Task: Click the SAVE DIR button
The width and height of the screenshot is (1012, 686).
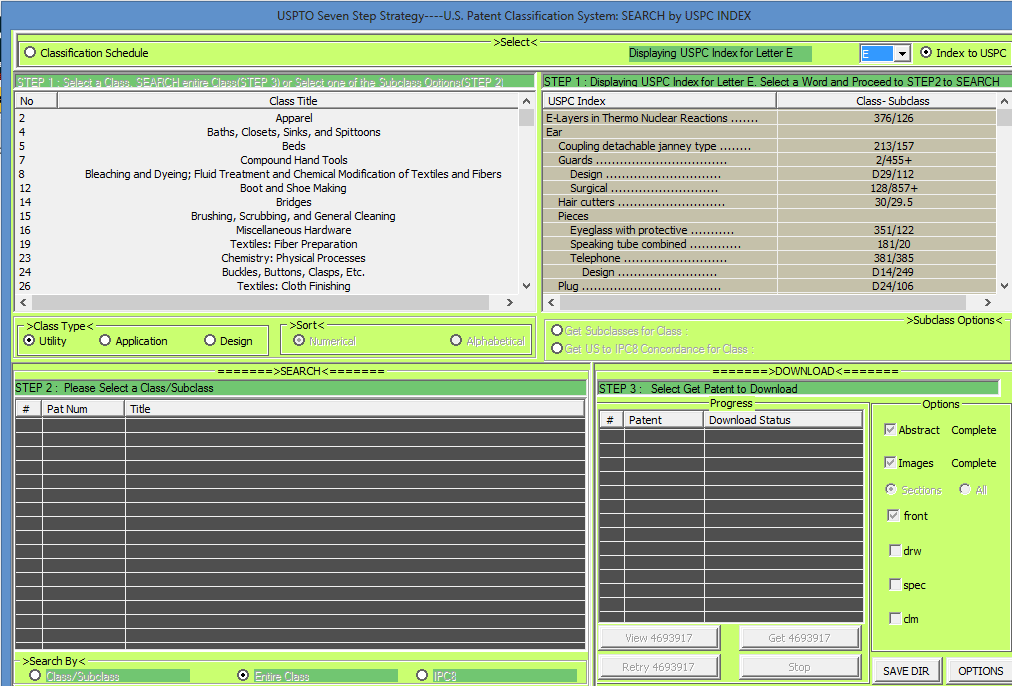Action: coord(906,671)
